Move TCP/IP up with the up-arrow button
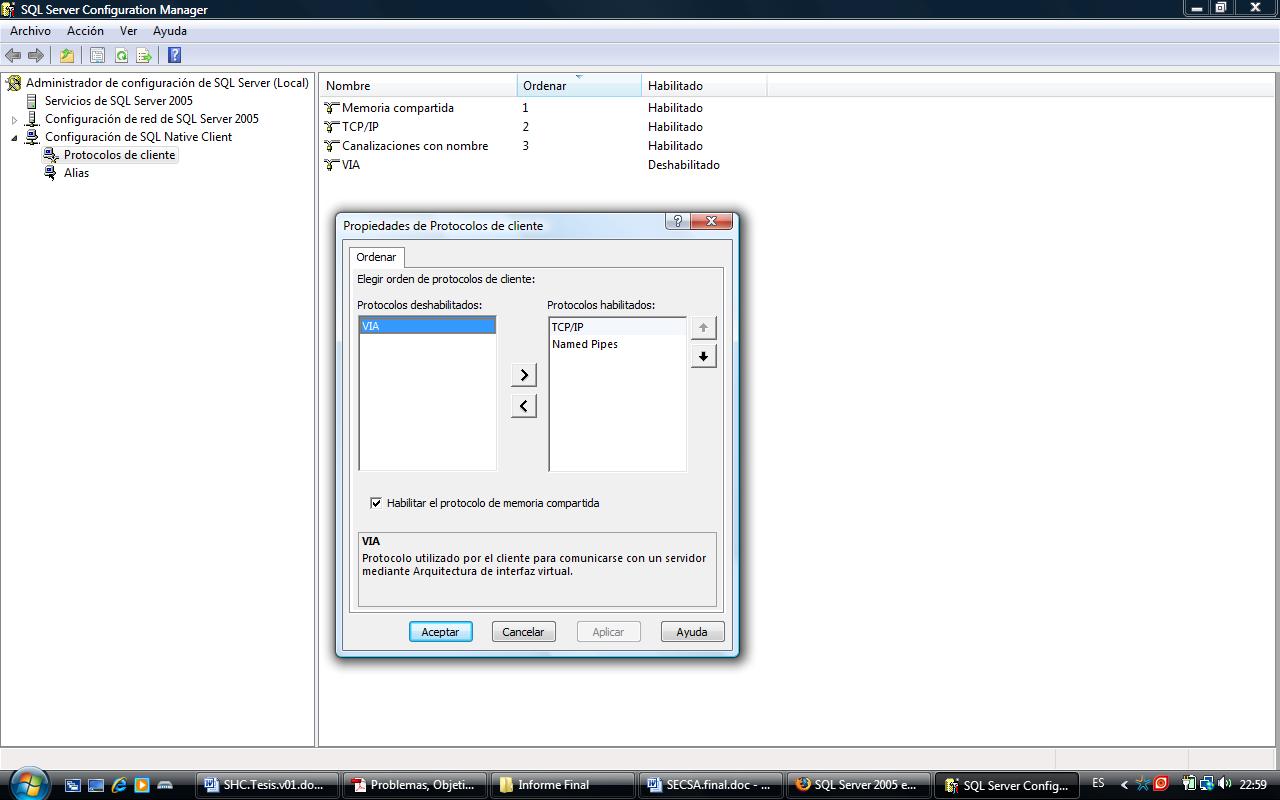This screenshot has width=1280, height=800. (703, 328)
